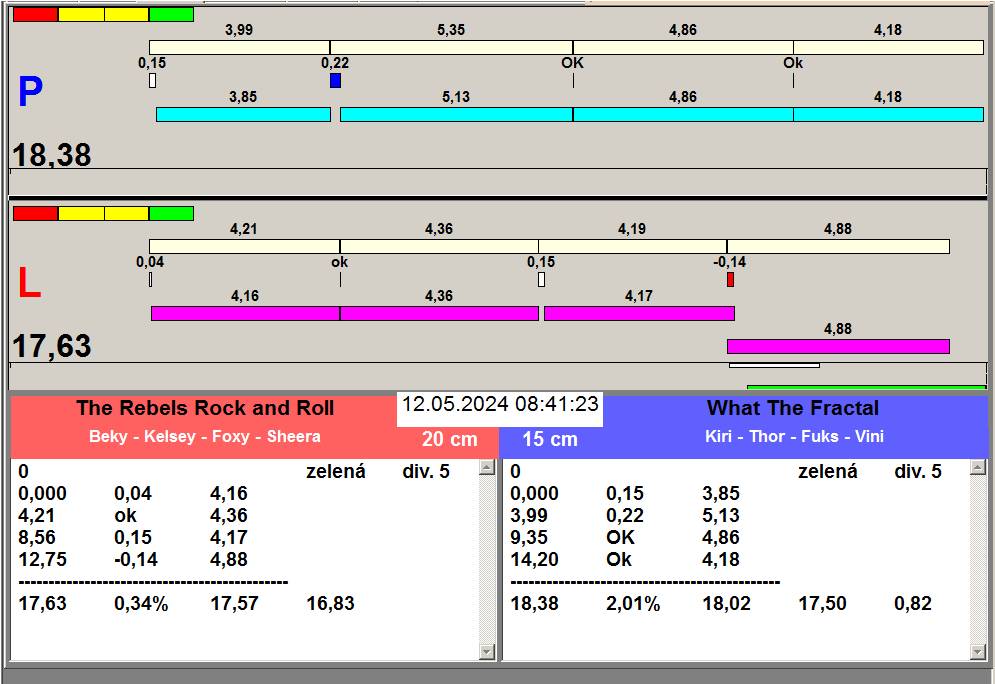Select What The Fractal team header
This screenshot has width=995, height=684.
pyautogui.click(x=792, y=408)
